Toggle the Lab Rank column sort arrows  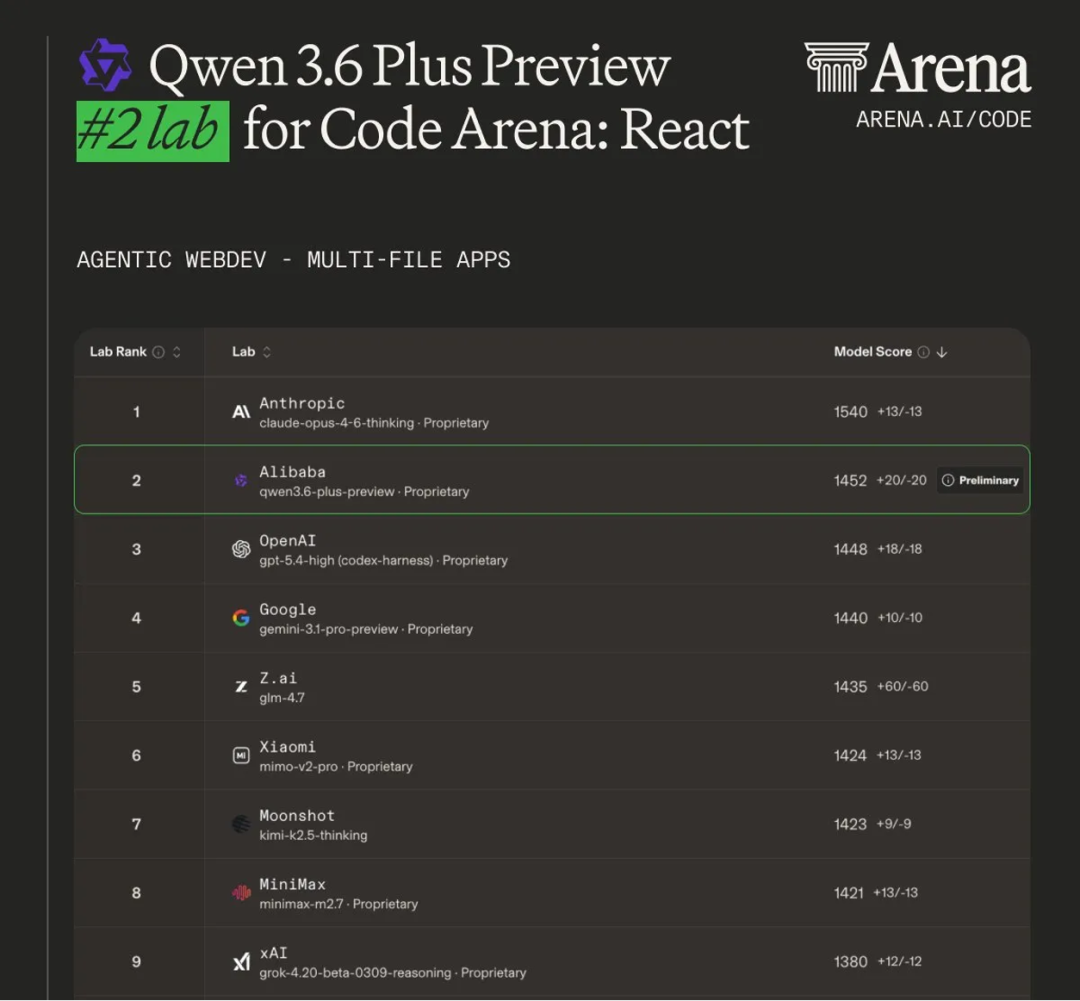[x=177, y=352]
